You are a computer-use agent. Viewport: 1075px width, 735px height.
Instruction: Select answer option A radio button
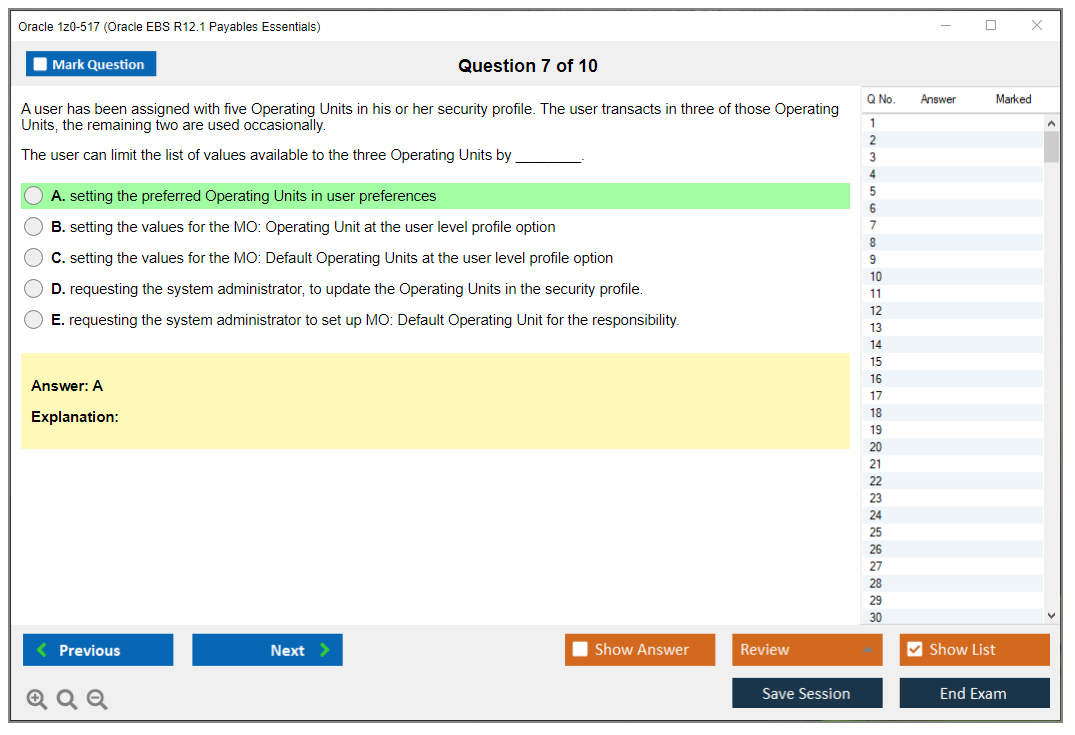34,196
